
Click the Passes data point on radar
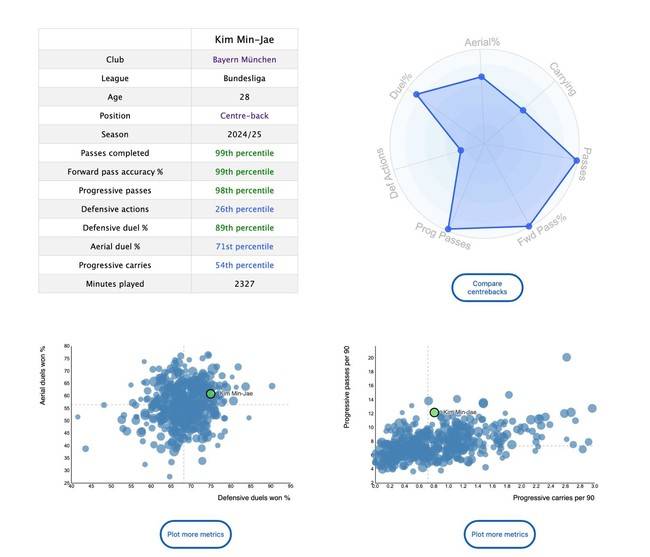click(576, 158)
